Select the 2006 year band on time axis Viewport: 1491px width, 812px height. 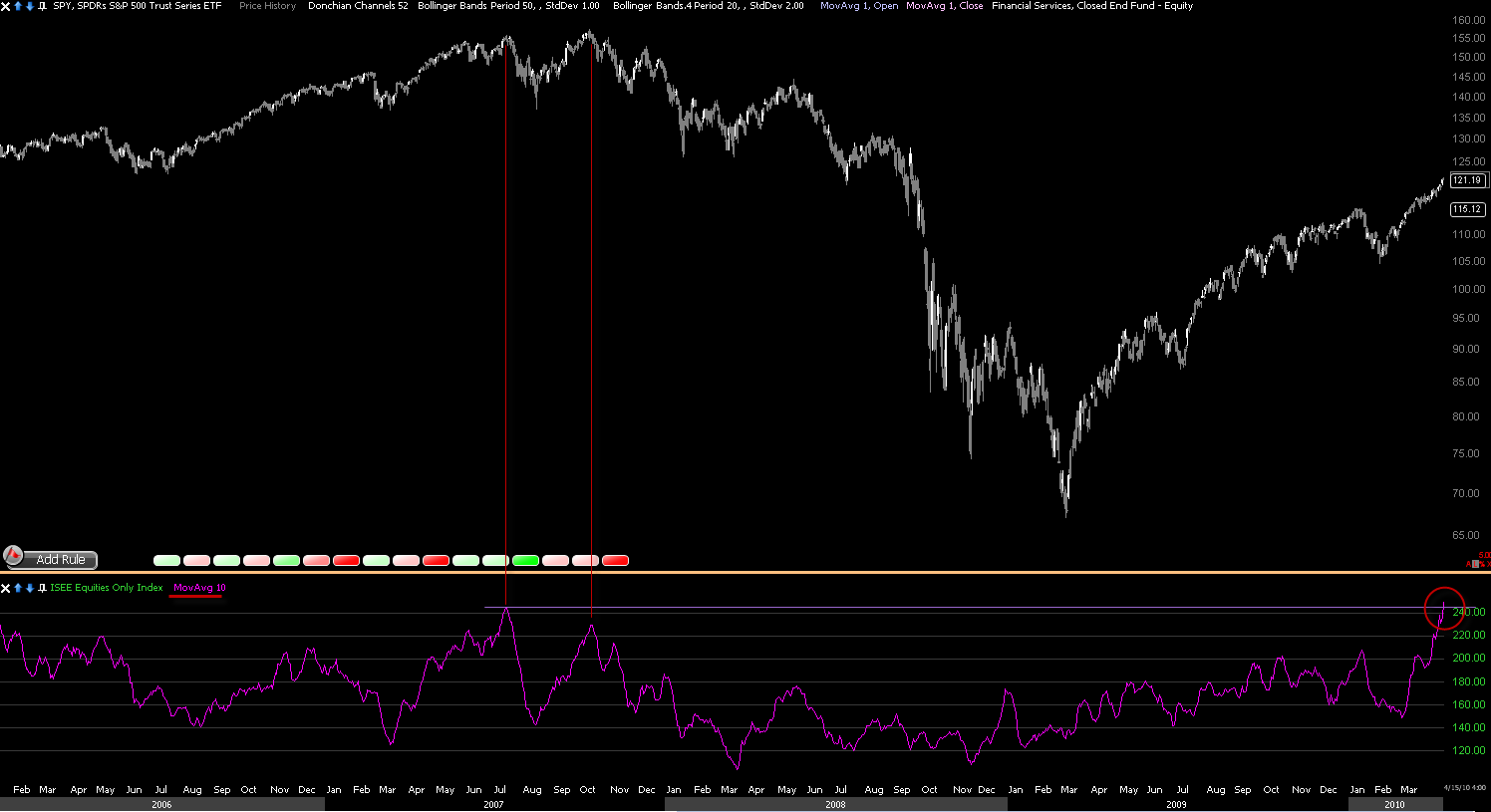pos(161,804)
